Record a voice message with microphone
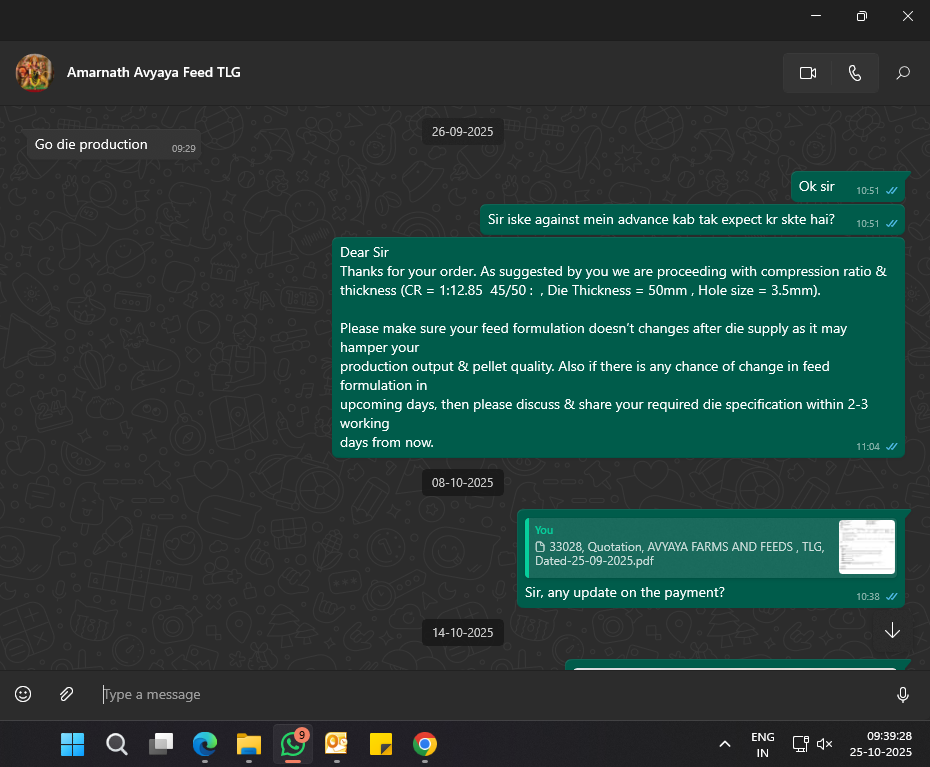 903,694
